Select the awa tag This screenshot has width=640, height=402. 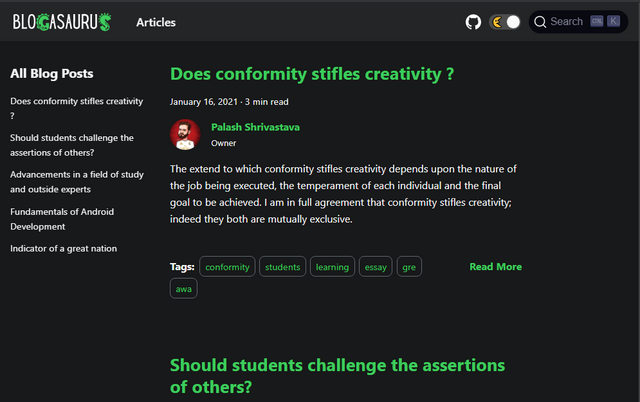click(184, 289)
